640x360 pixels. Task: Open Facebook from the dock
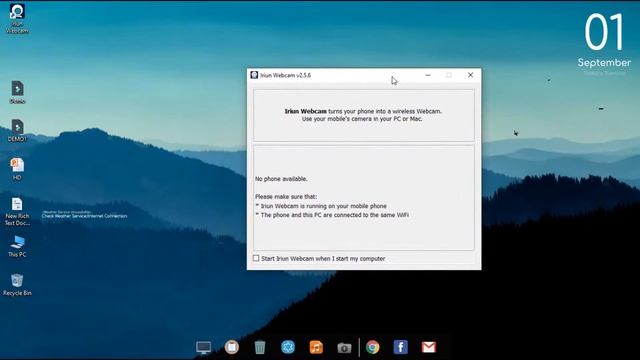coord(400,347)
